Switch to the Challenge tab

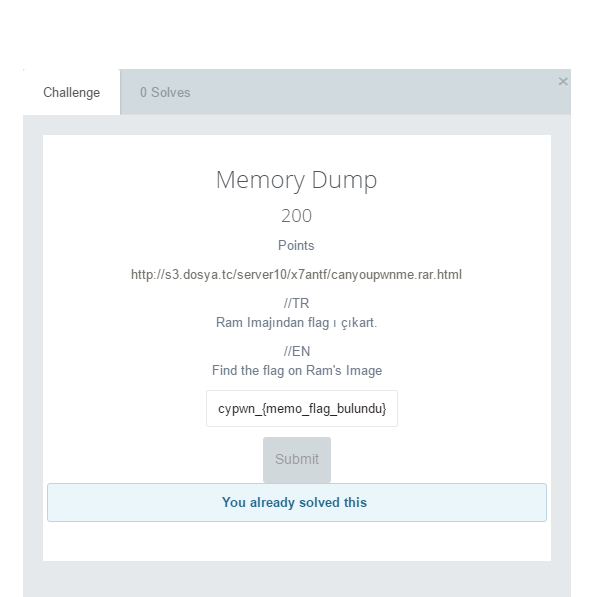coord(72,92)
